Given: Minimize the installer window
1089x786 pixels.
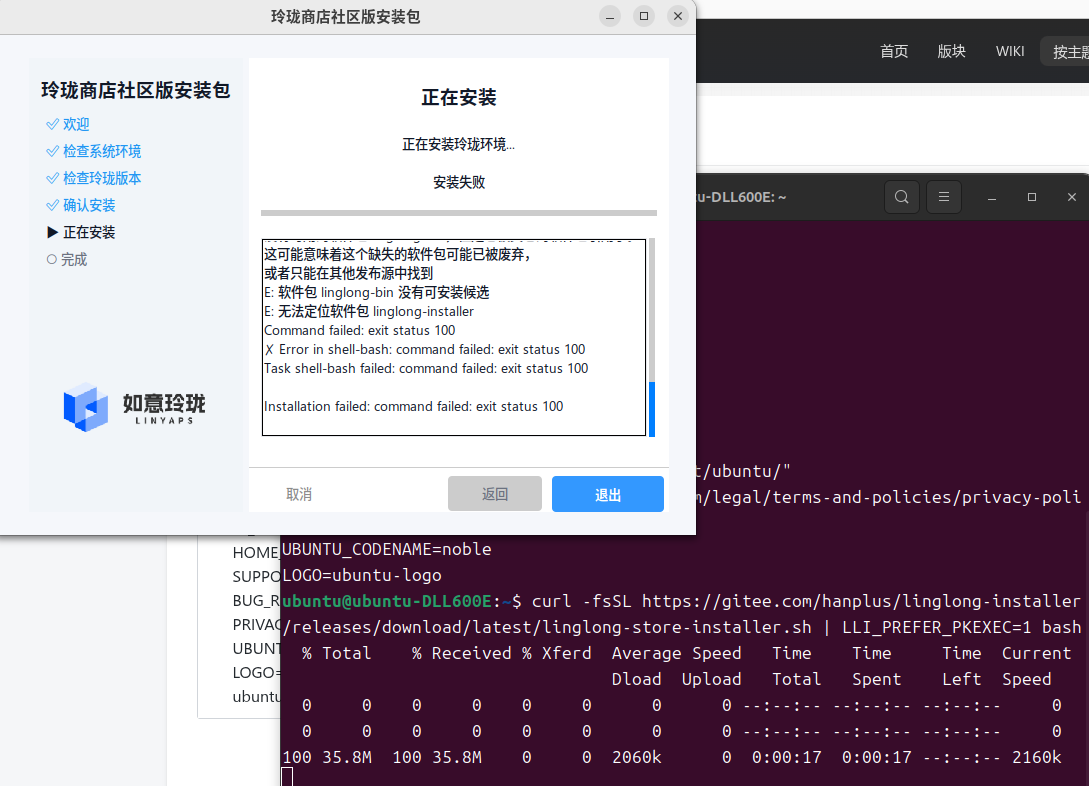Looking at the screenshot, I should point(610,17).
